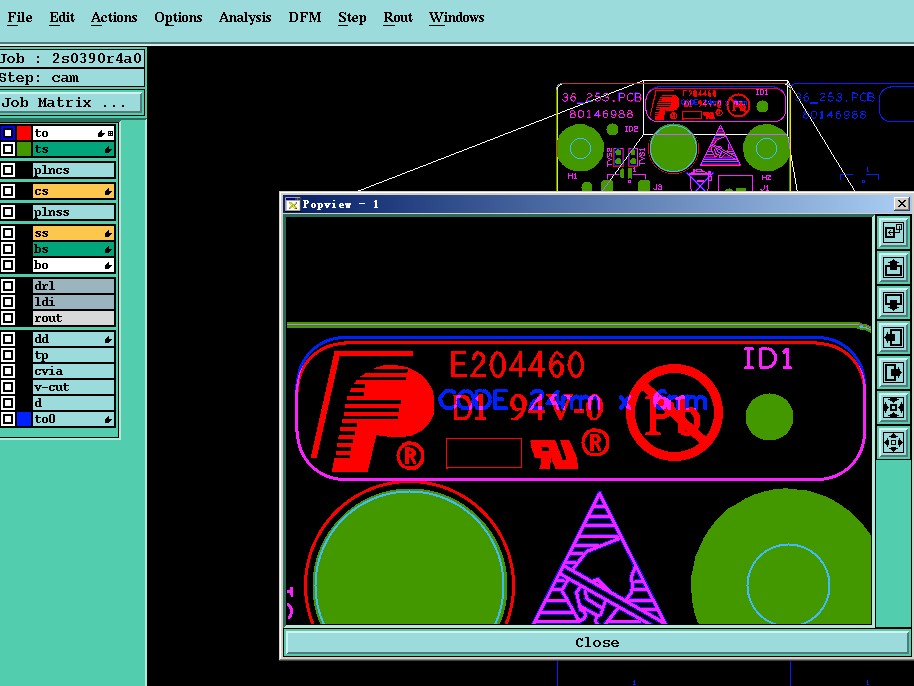Click the Job : 2s0390r4a0 field

click(x=72, y=58)
